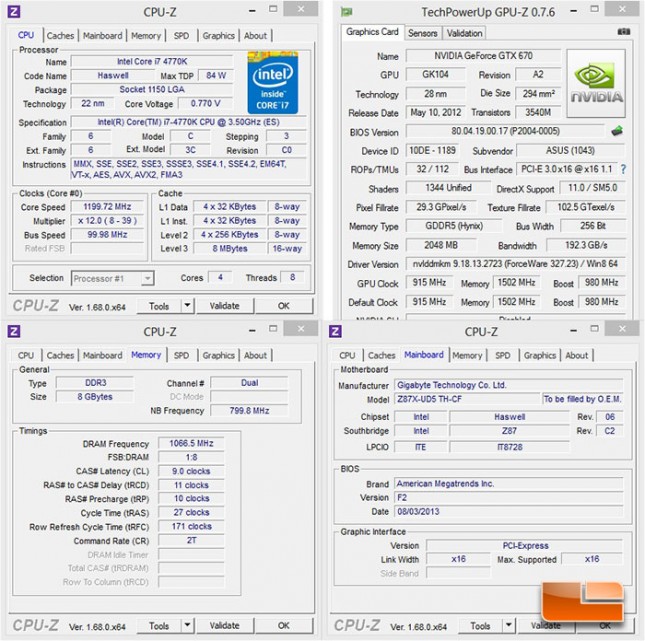
Task: Click Tools button in top-left CPU-Z window
Action: 159,306
